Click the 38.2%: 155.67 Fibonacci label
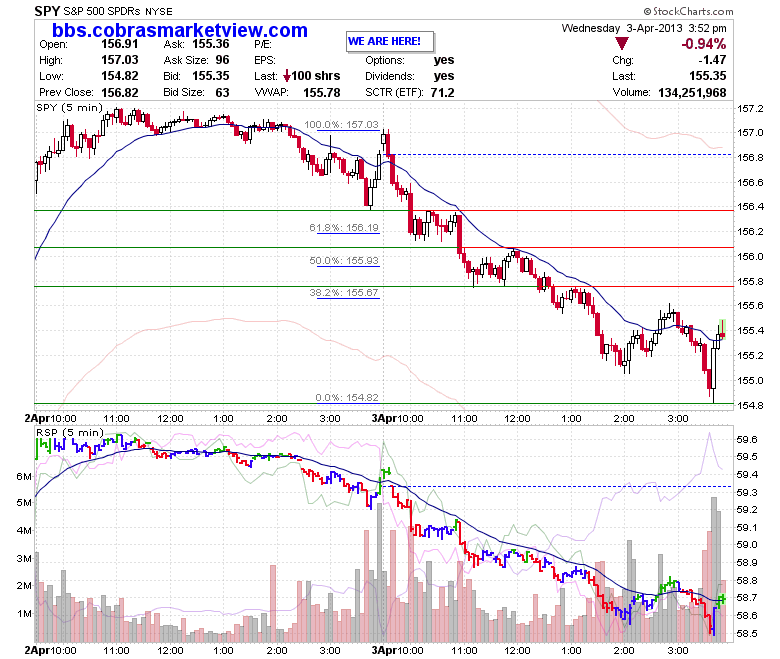The image size is (780, 659). click(344, 292)
